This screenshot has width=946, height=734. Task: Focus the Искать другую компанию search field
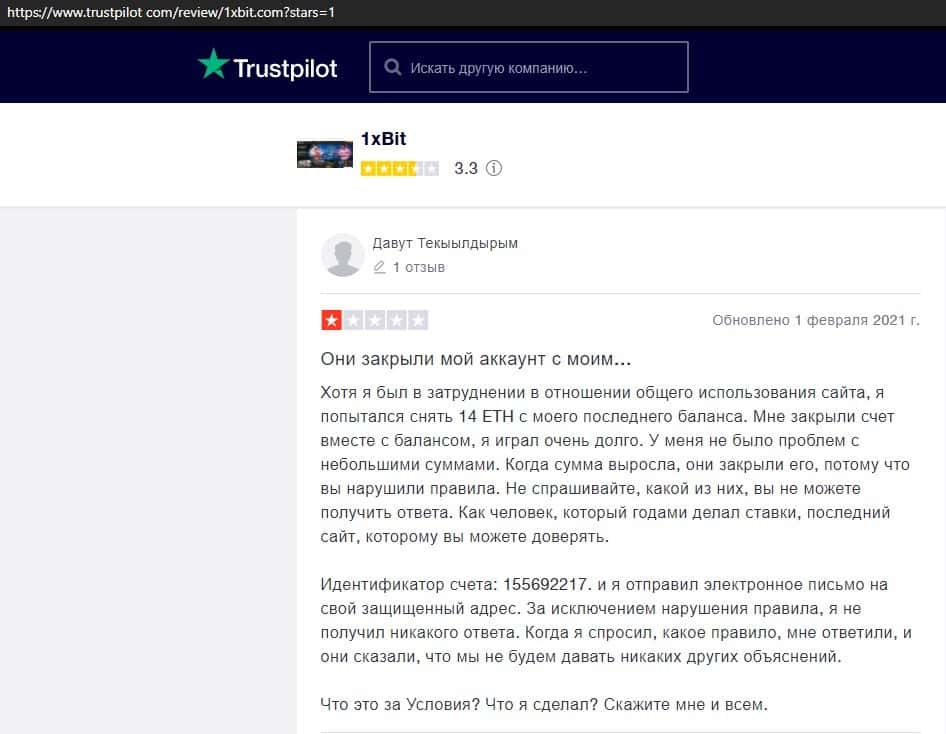(x=529, y=67)
